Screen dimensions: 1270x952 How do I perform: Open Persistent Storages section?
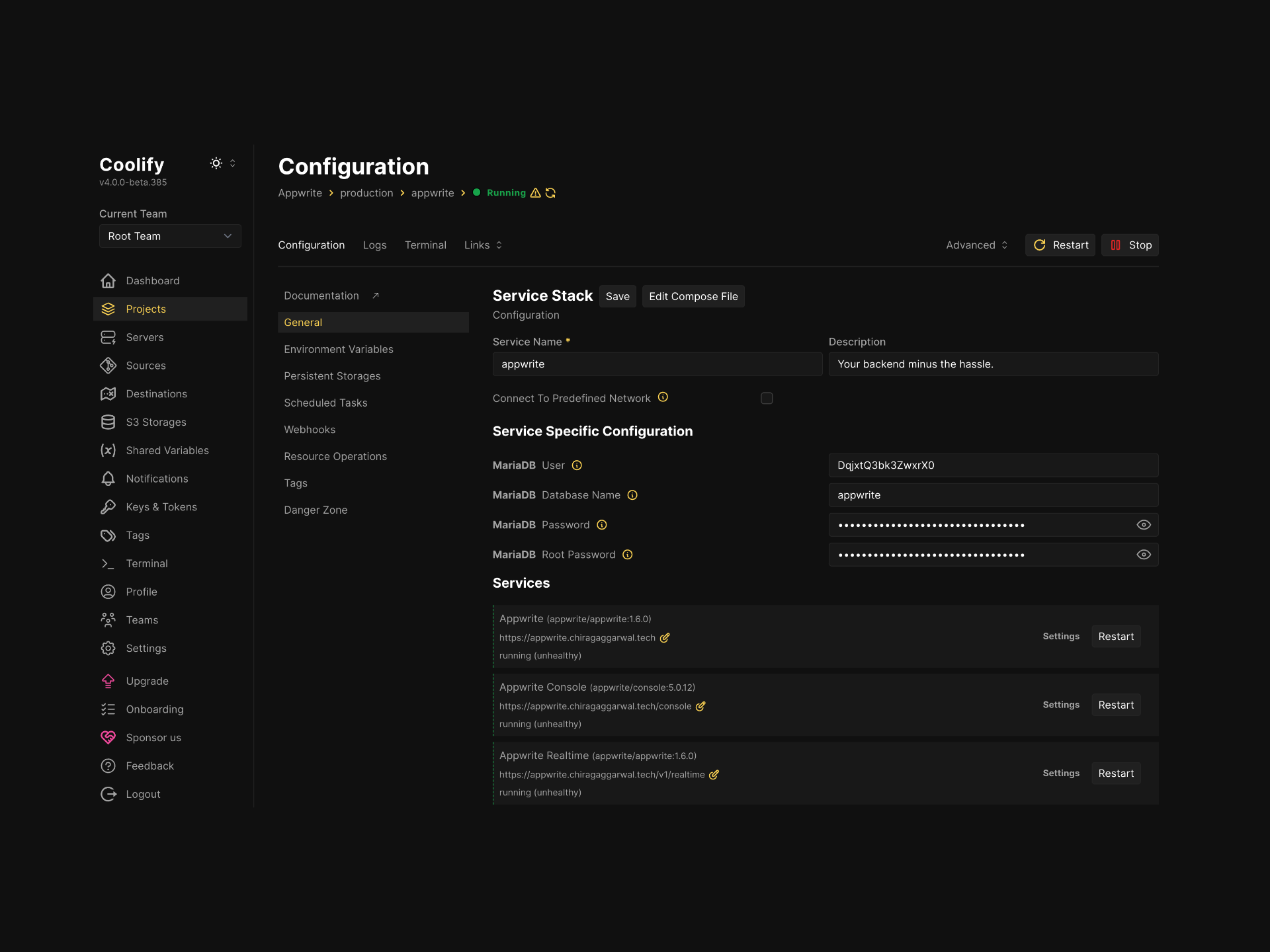(373, 376)
